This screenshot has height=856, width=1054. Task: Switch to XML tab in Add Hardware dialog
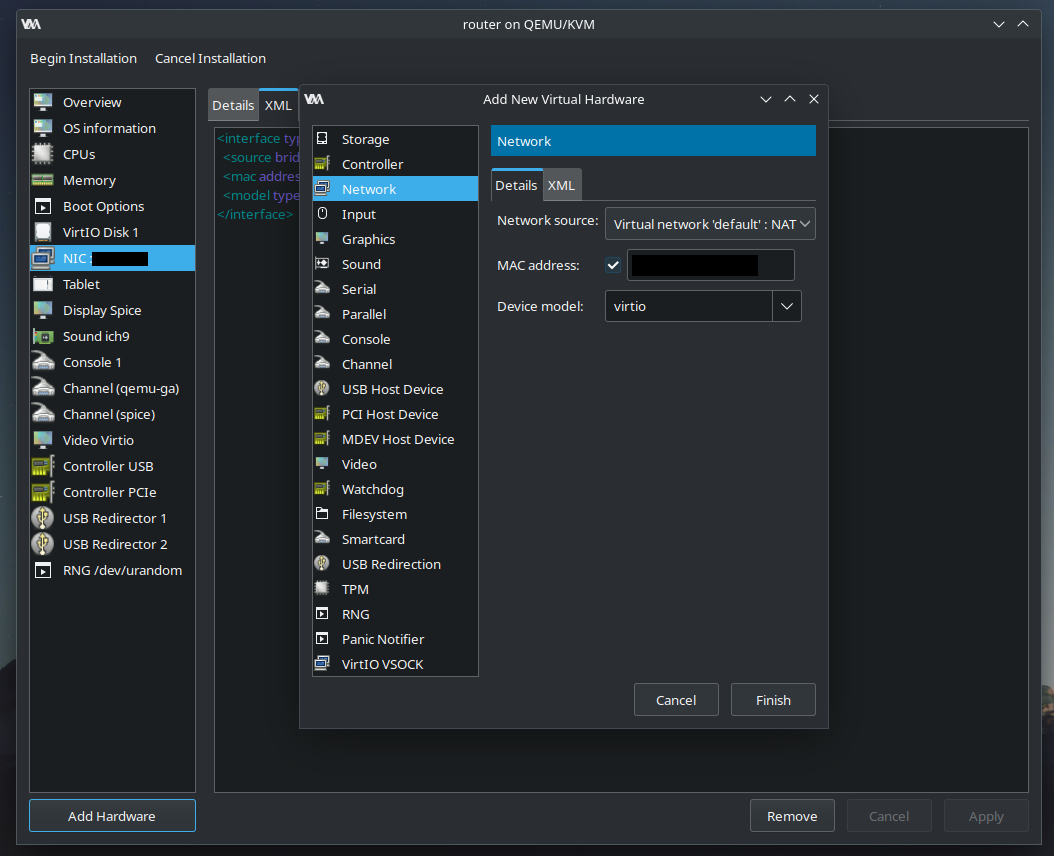[x=561, y=185]
